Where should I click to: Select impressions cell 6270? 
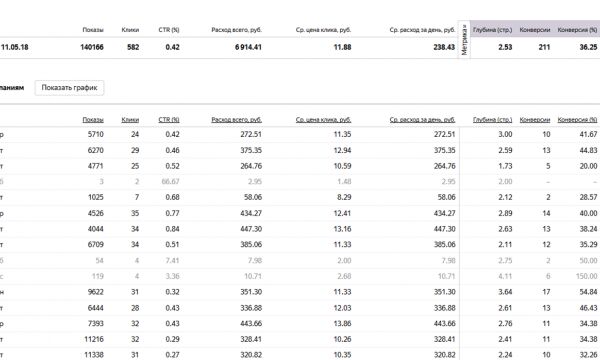[96, 150]
